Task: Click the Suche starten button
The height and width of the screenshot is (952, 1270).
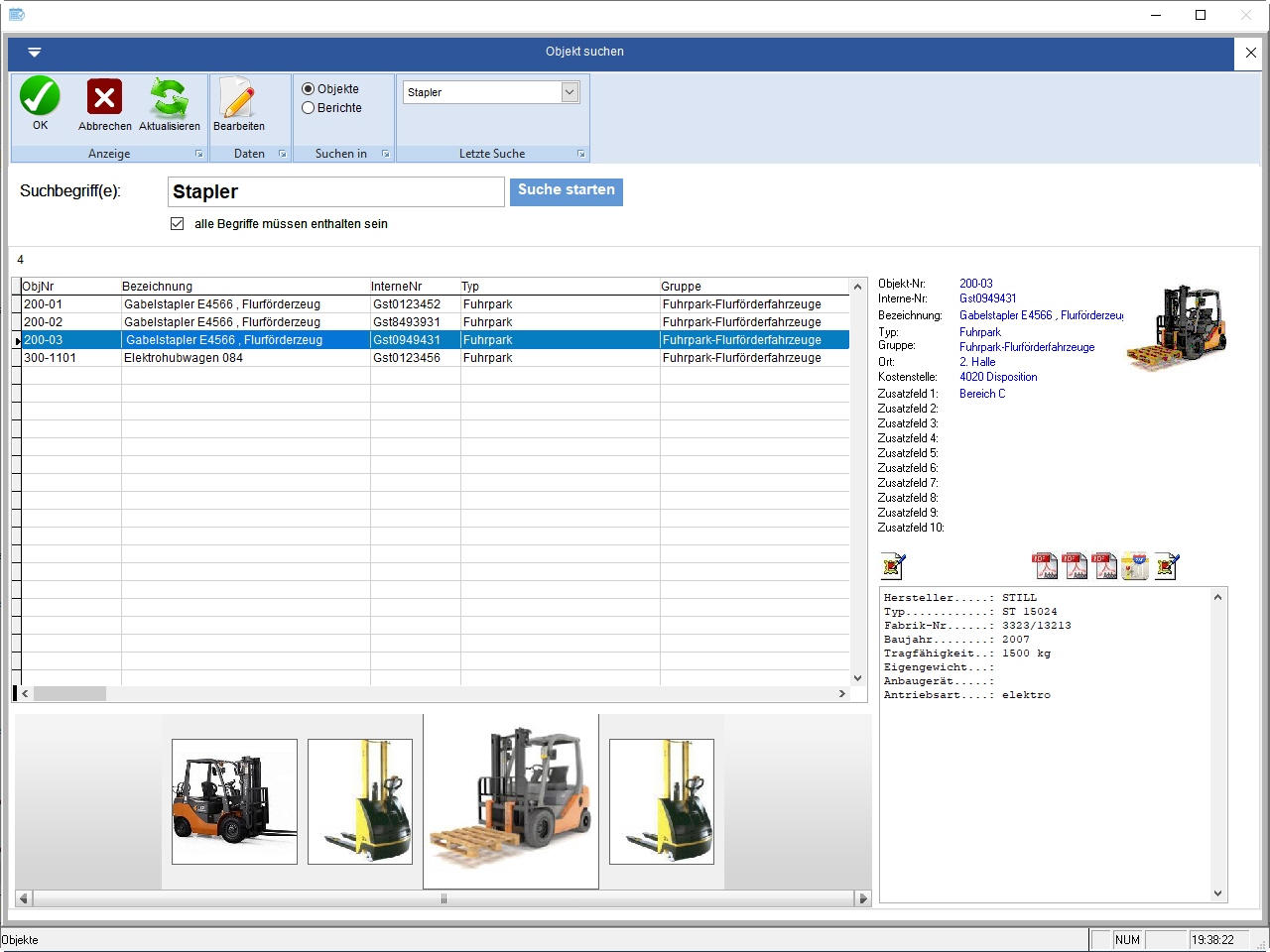Action: [x=566, y=190]
